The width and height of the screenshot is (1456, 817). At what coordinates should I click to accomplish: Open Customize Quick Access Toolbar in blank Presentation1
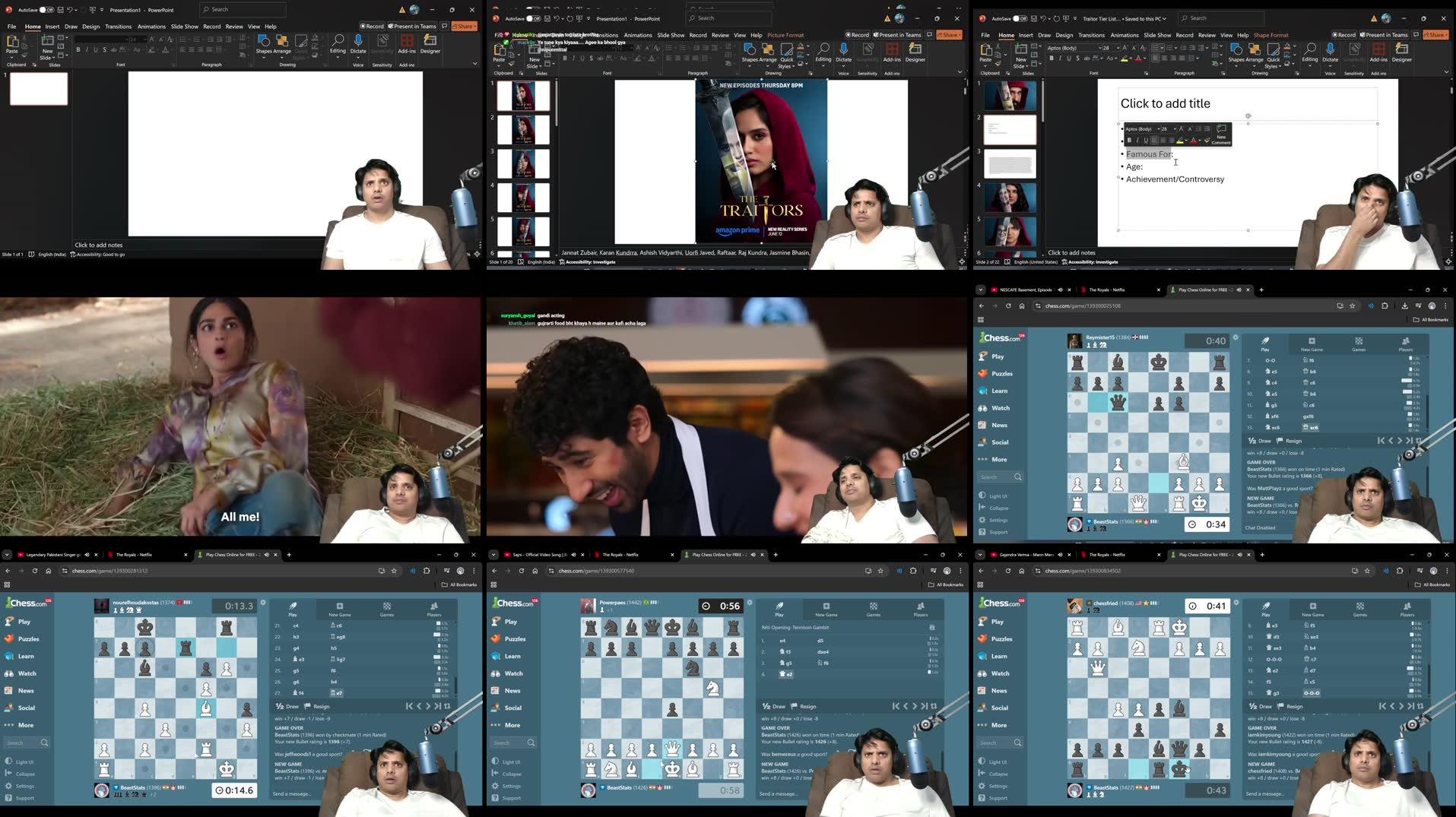[x=103, y=10]
